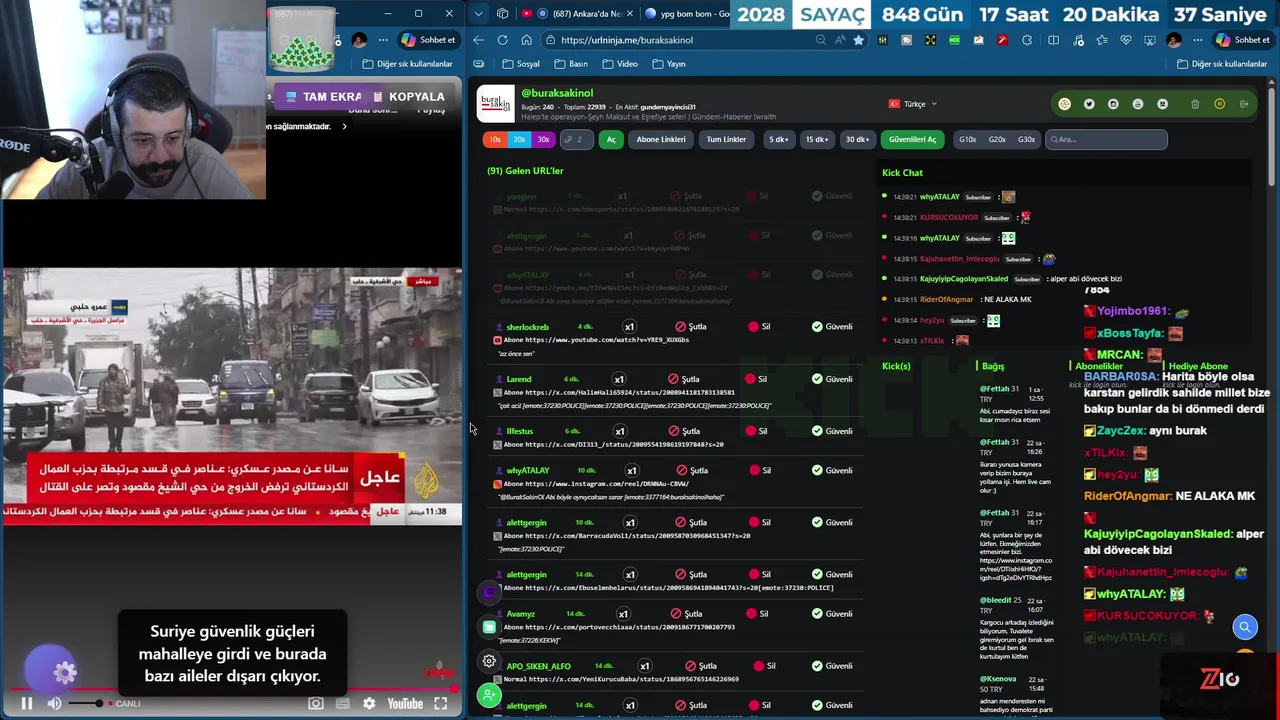Refresh the browser page
1280x720 pixels.
pyautogui.click(x=502, y=40)
